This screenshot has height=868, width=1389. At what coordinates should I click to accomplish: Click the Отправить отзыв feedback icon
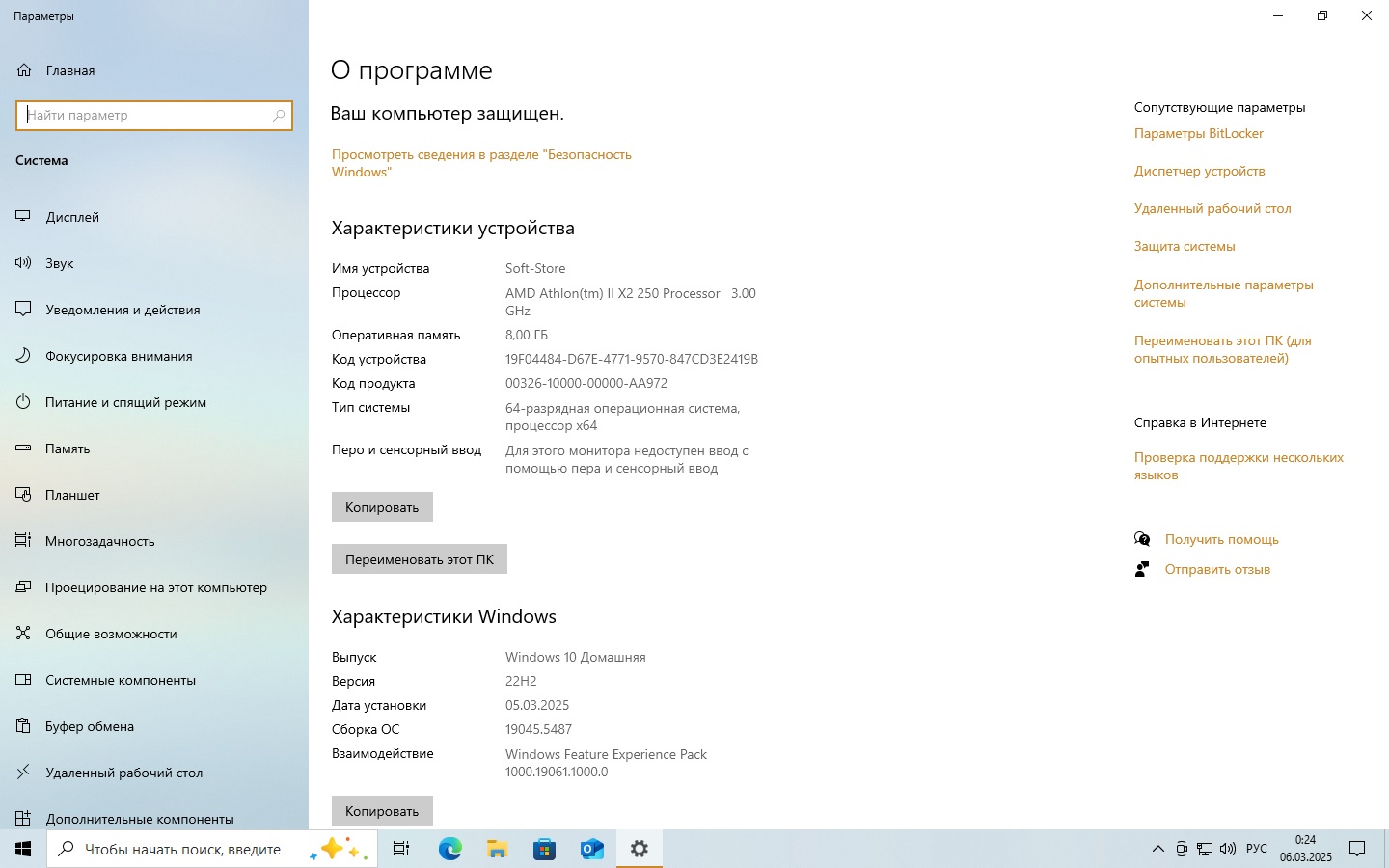1142,569
